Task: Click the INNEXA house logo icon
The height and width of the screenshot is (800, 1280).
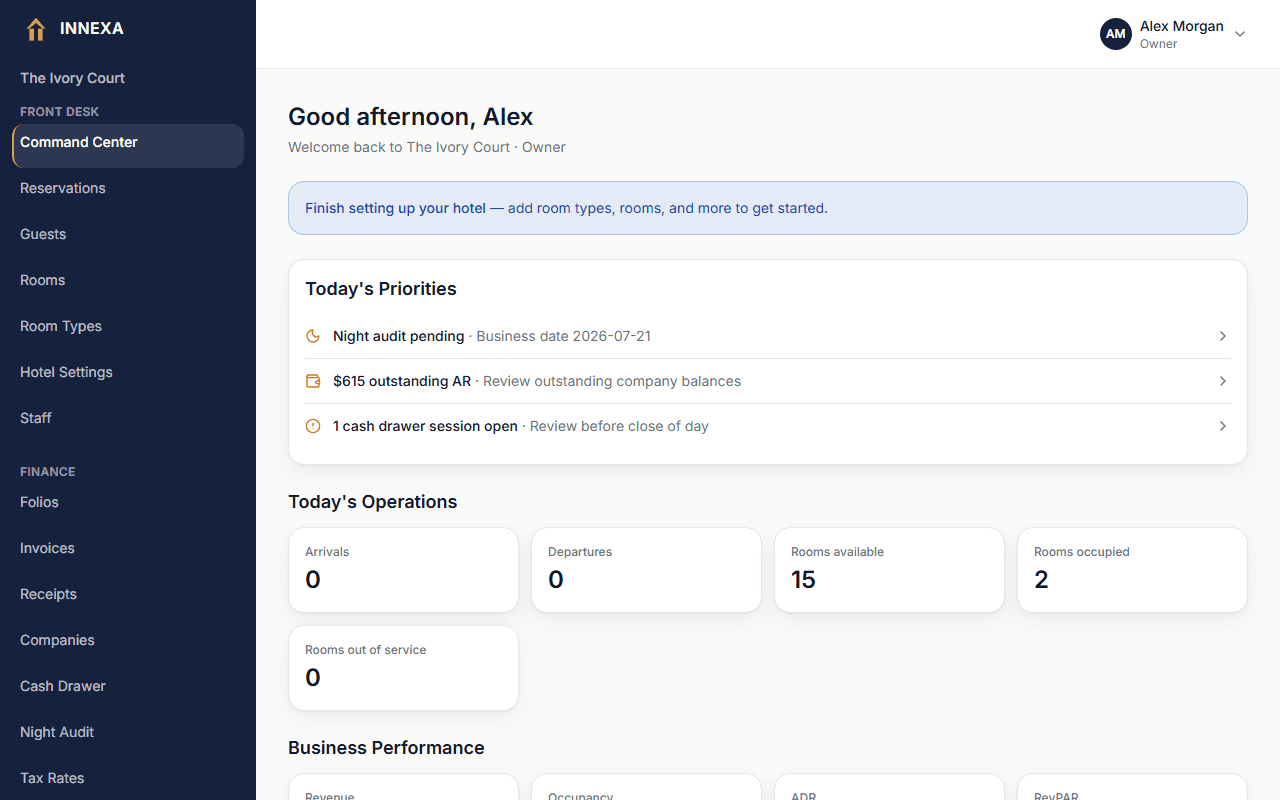Action: [x=36, y=29]
